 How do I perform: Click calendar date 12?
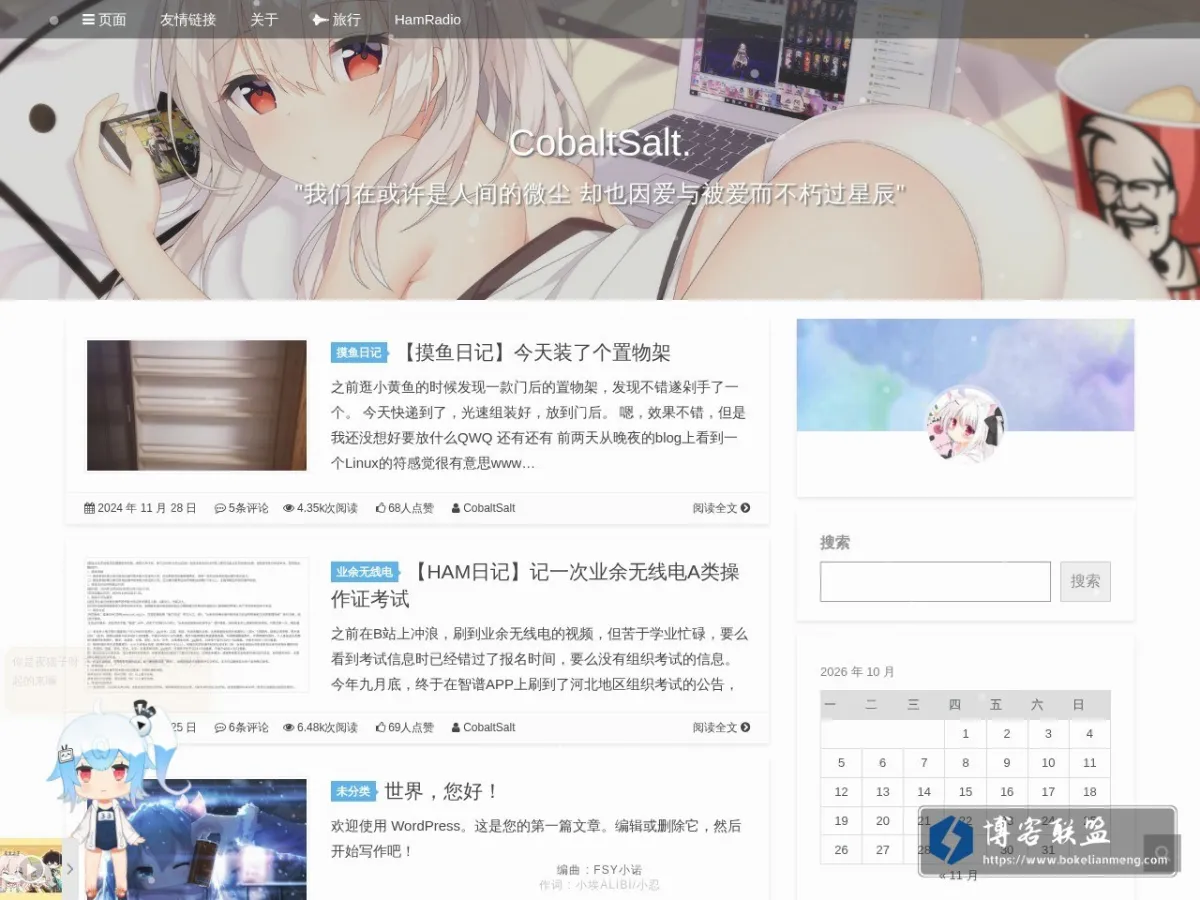pyautogui.click(x=841, y=792)
